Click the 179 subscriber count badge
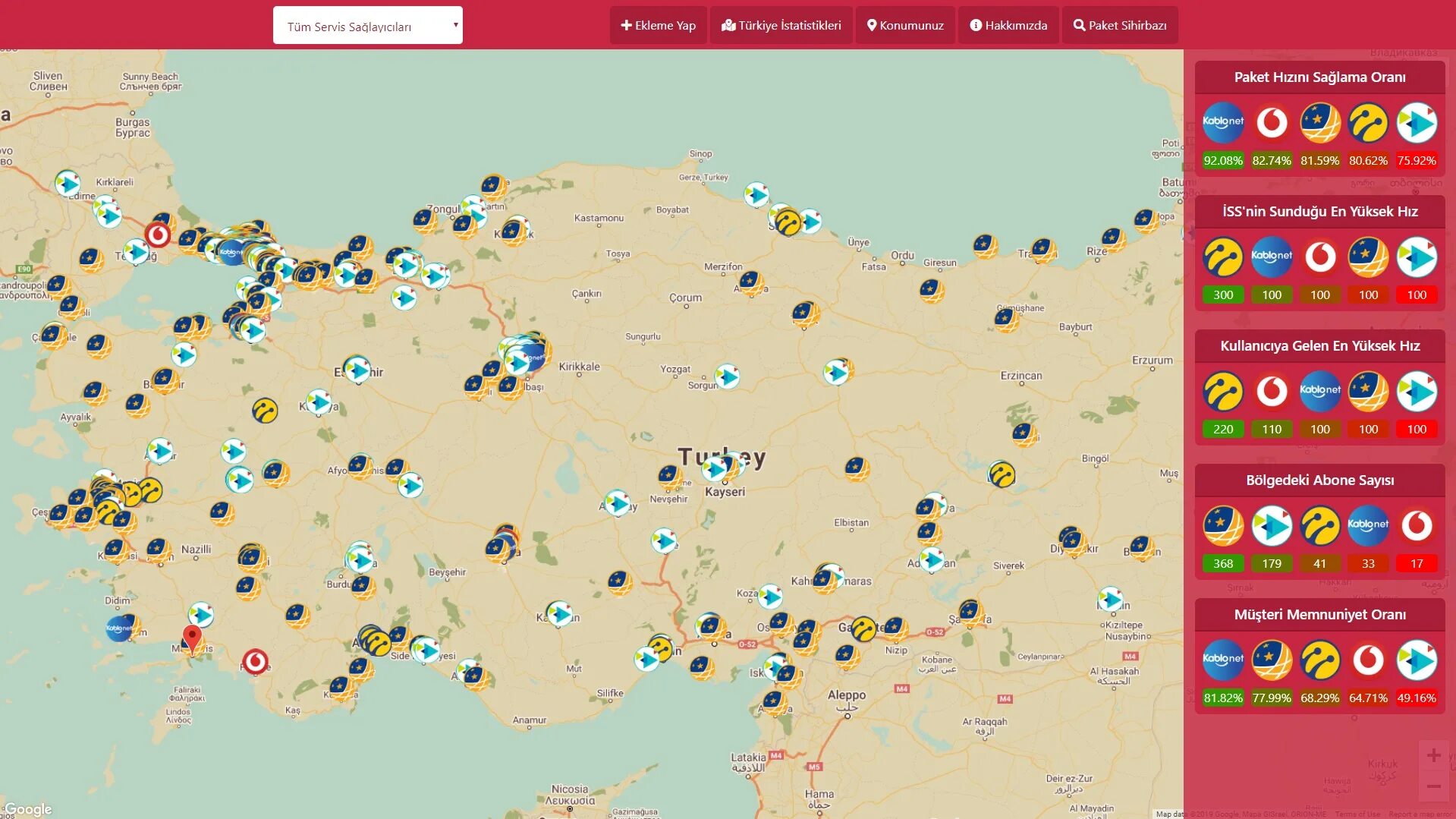Image resolution: width=1456 pixels, height=819 pixels. [x=1272, y=564]
